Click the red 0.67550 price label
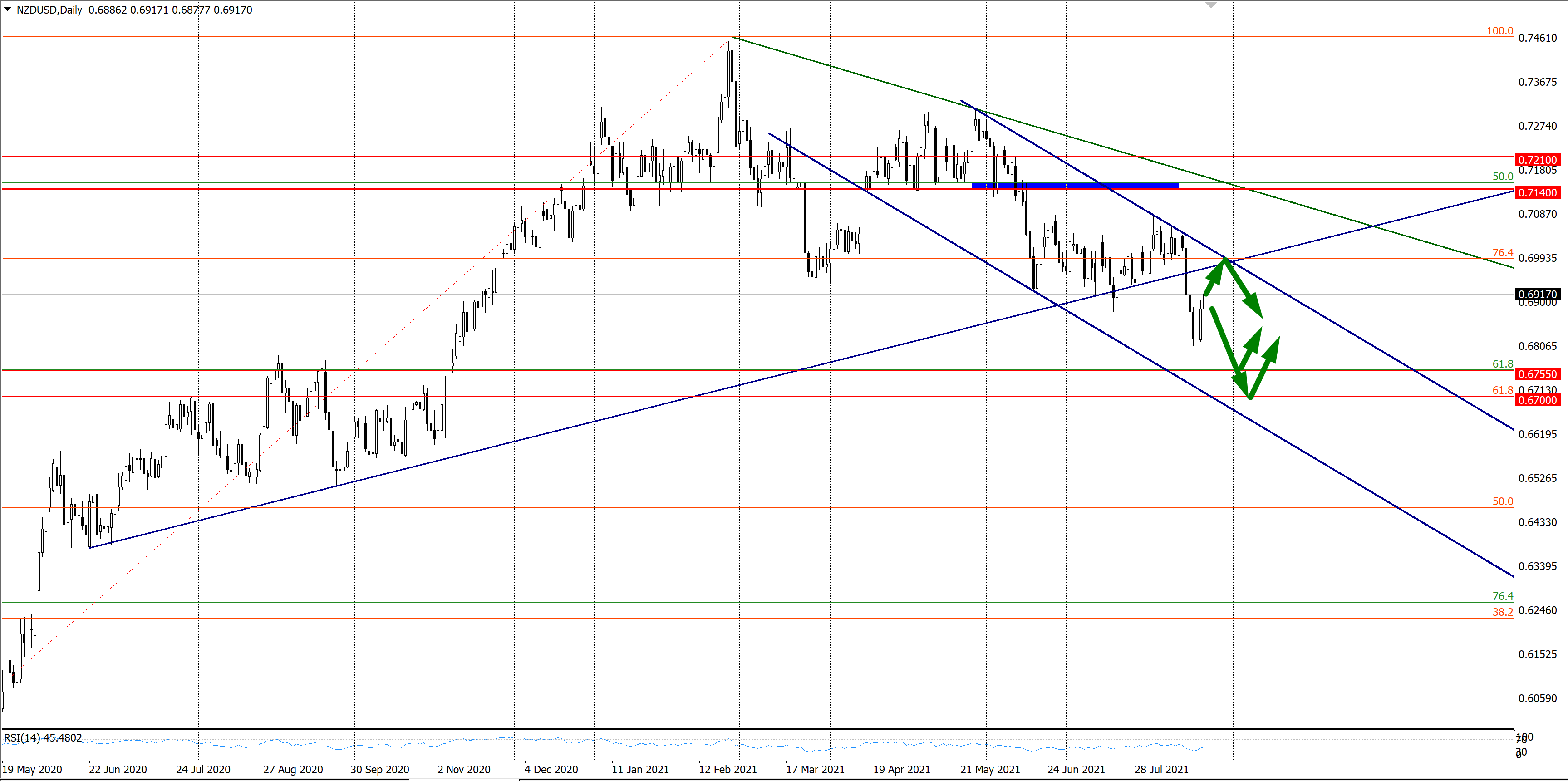The height and width of the screenshot is (781, 1568). click(x=1538, y=374)
